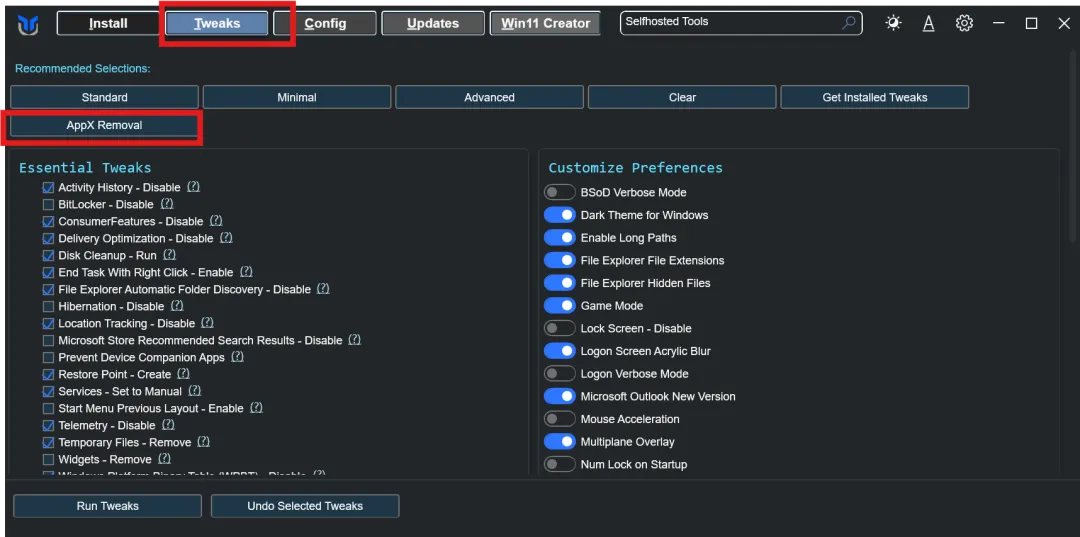Select the Tweaks tab
Screen dimensions: 1080x537
(217, 23)
